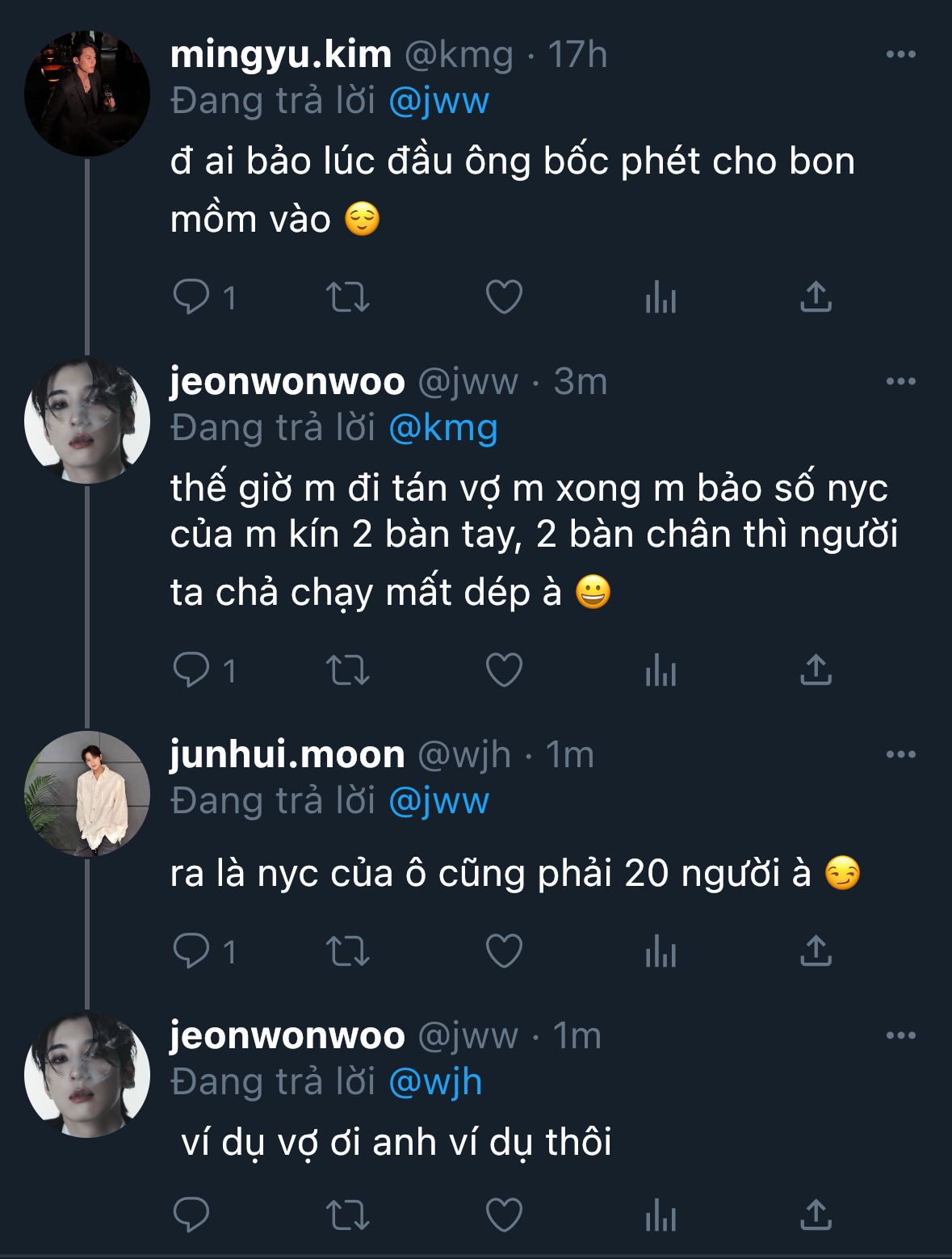The height and width of the screenshot is (1259, 952).
Task: Open the @wjh mention link
Action: tap(435, 1082)
